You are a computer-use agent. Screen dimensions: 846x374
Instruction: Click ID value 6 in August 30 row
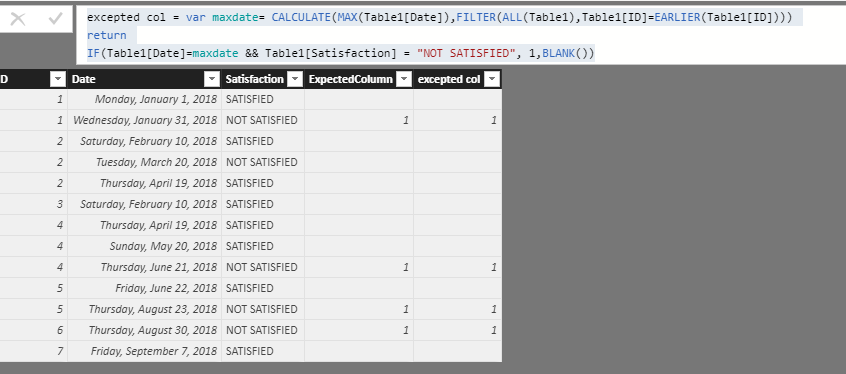click(x=60, y=331)
